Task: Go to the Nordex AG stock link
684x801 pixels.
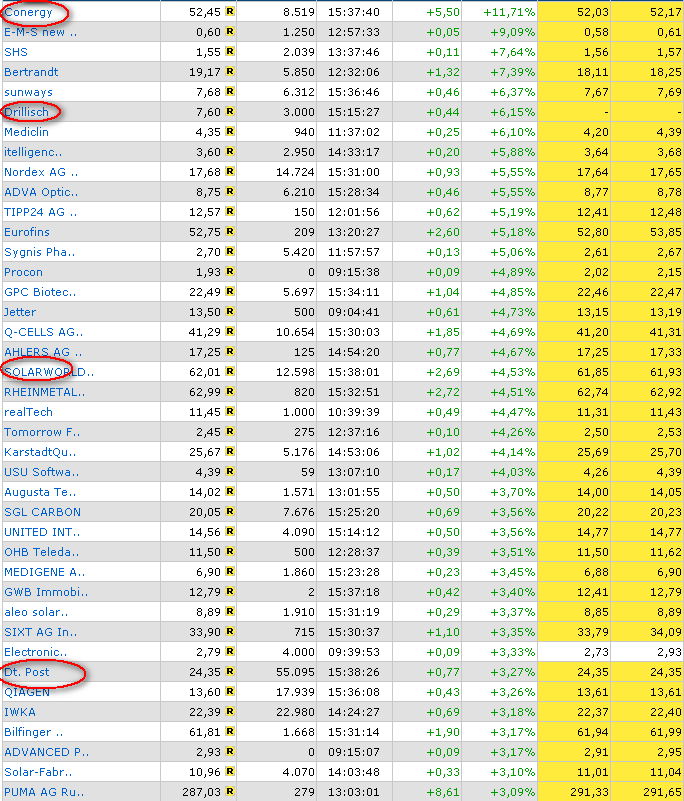Action: coord(40,172)
